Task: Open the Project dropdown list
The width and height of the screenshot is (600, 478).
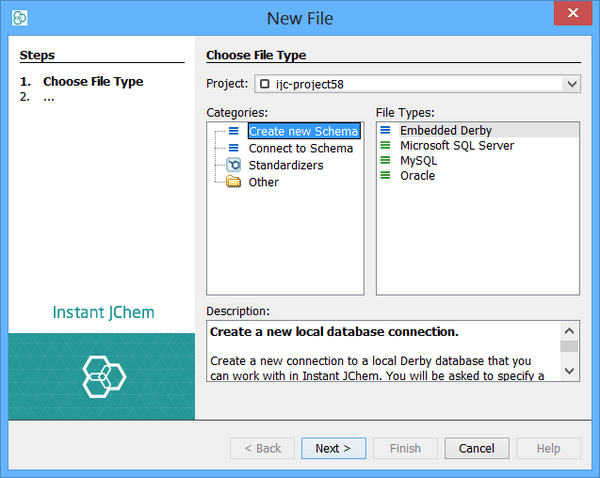Action: 571,84
